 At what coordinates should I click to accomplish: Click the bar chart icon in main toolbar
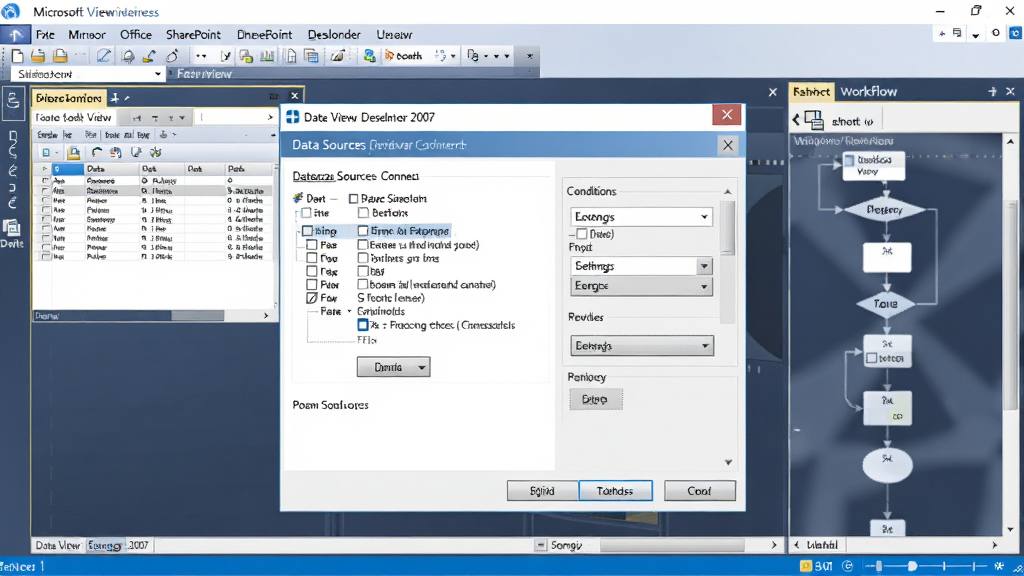point(267,56)
